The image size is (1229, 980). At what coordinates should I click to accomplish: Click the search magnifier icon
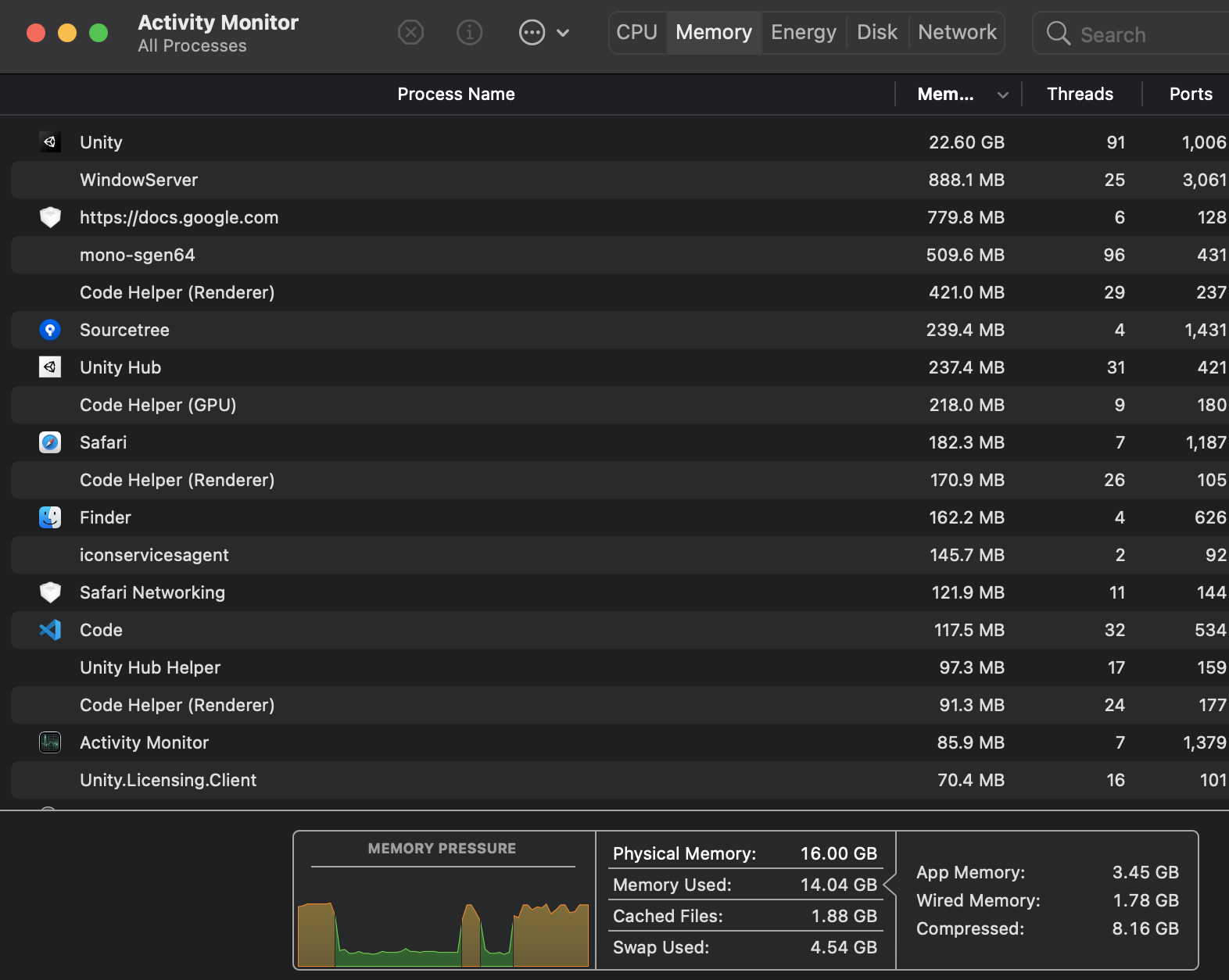pyautogui.click(x=1058, y=33)
